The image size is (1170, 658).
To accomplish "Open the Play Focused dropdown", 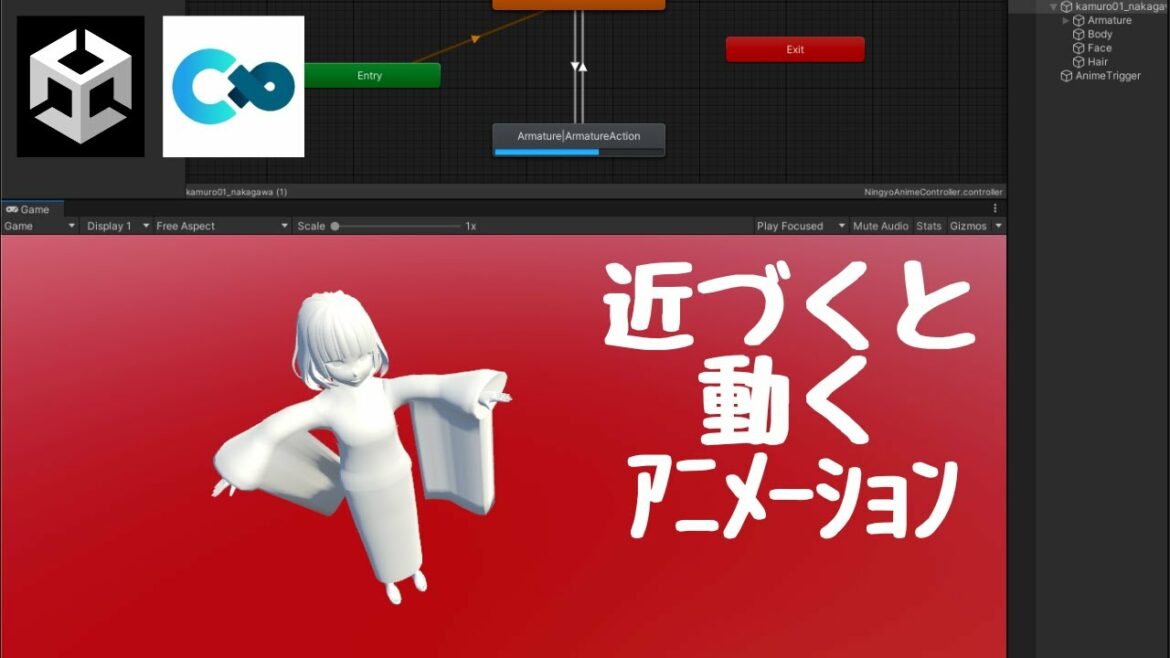I will (800, 226).
